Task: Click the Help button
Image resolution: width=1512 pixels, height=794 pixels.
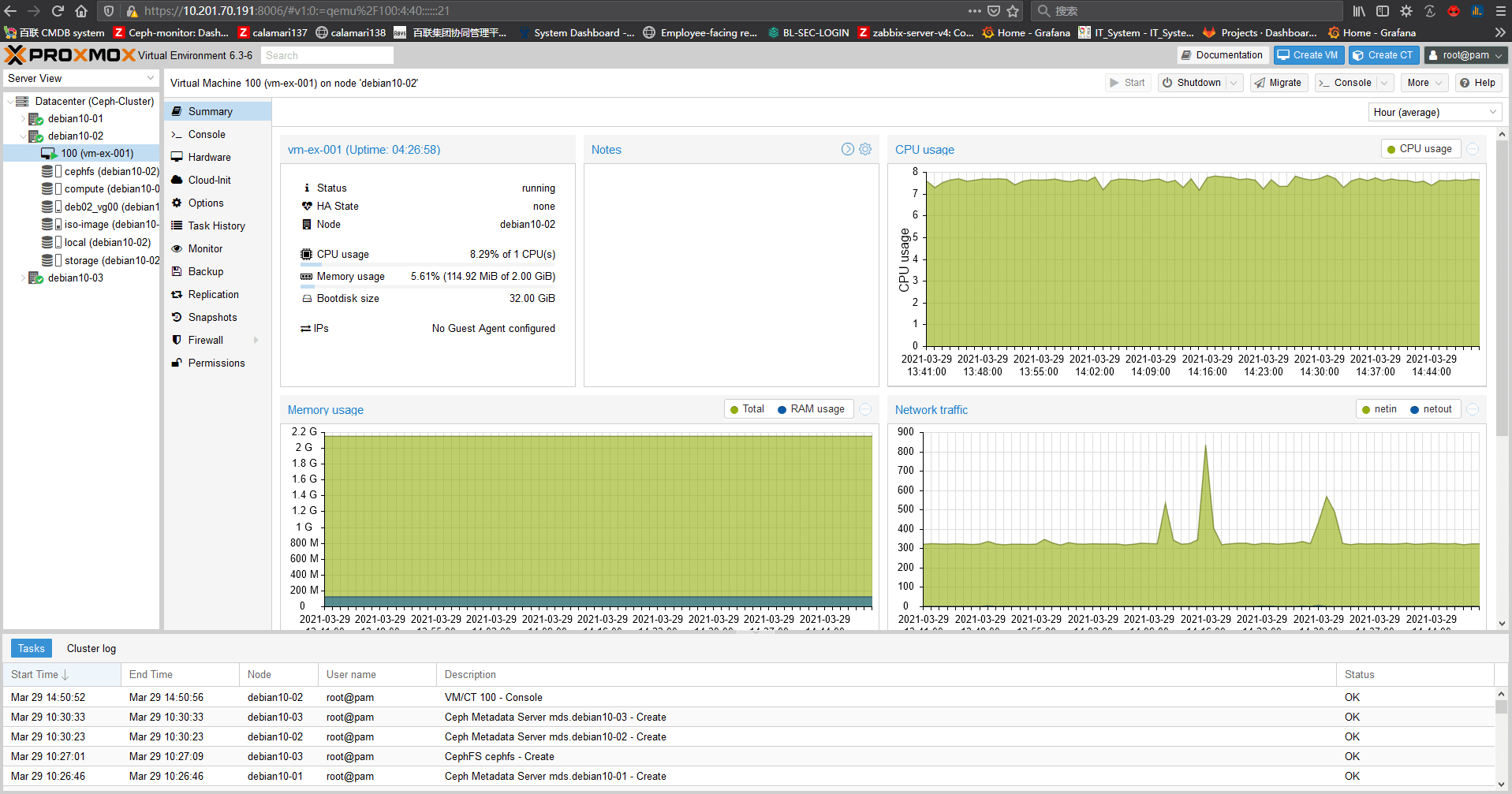Action: (x=1478, y=83)
